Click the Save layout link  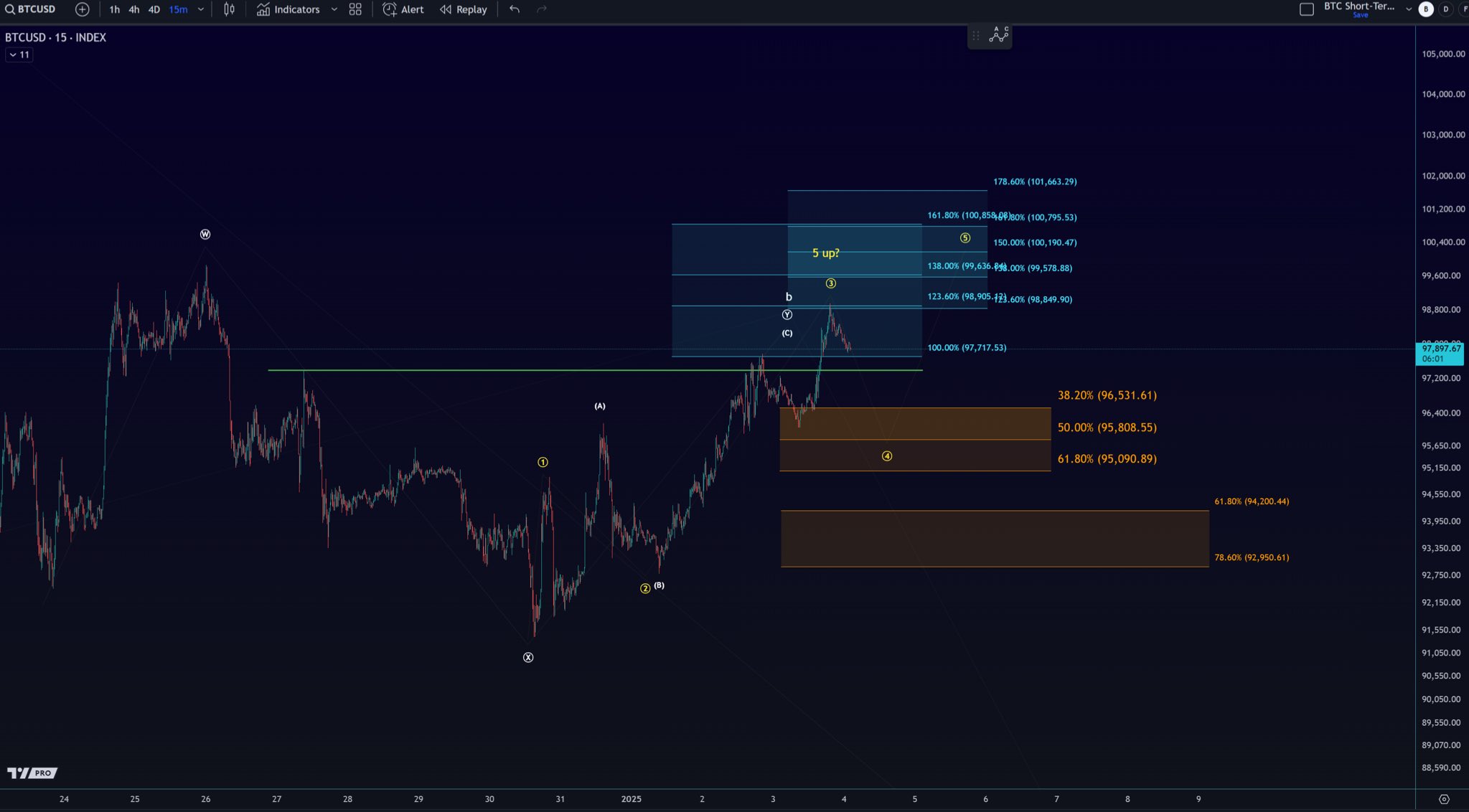pos(1360,15)
